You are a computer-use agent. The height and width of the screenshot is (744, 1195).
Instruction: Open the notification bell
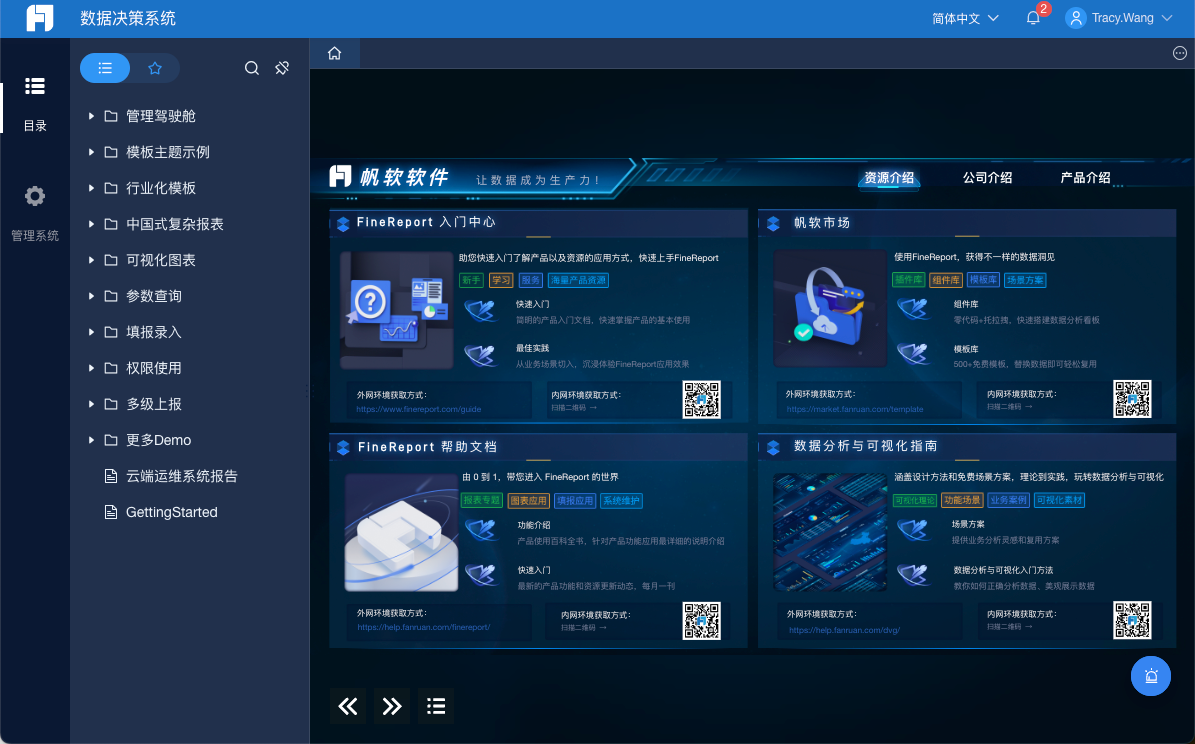1033,18
